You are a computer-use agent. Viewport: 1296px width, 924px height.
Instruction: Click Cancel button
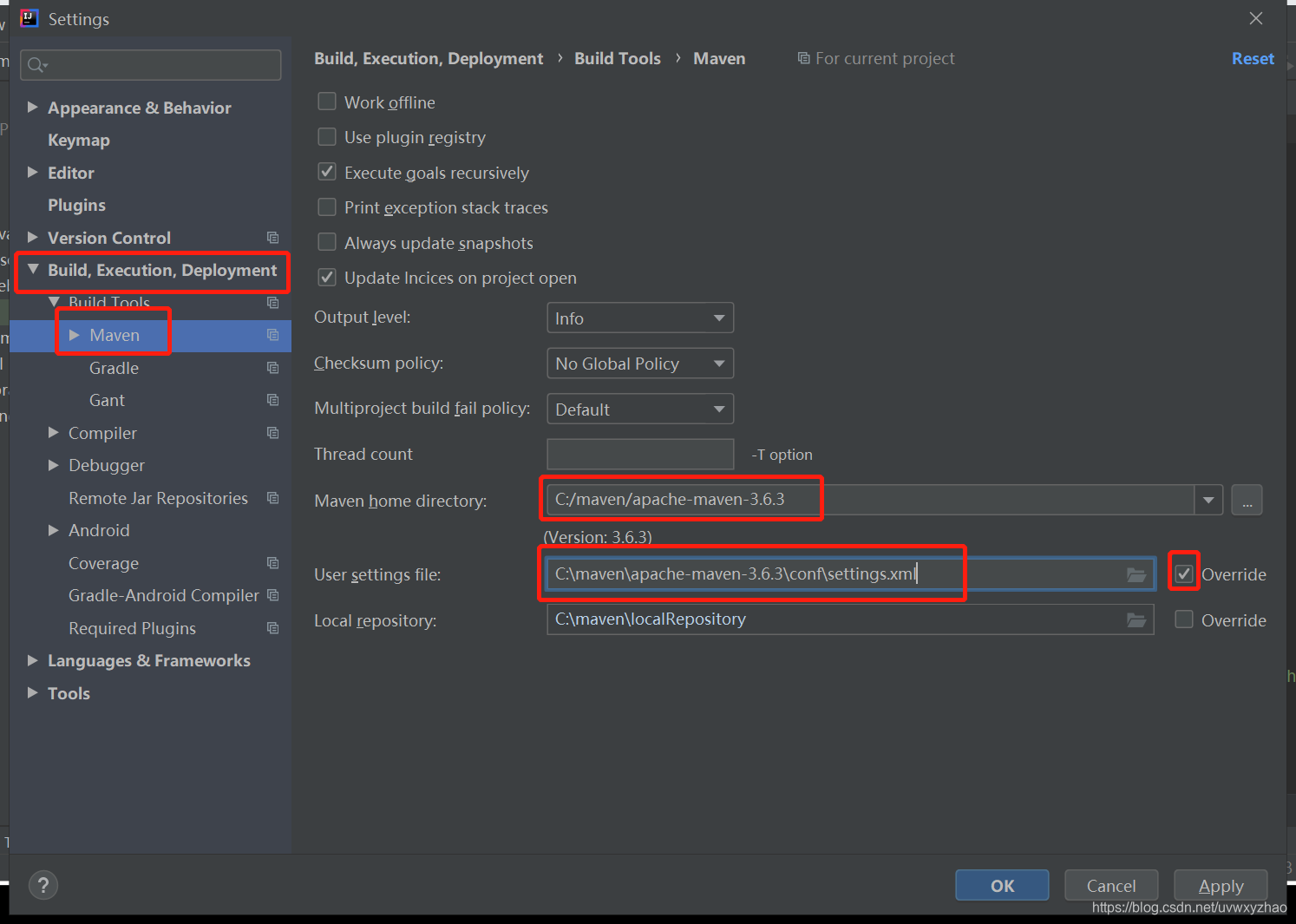coord(1111,885)
